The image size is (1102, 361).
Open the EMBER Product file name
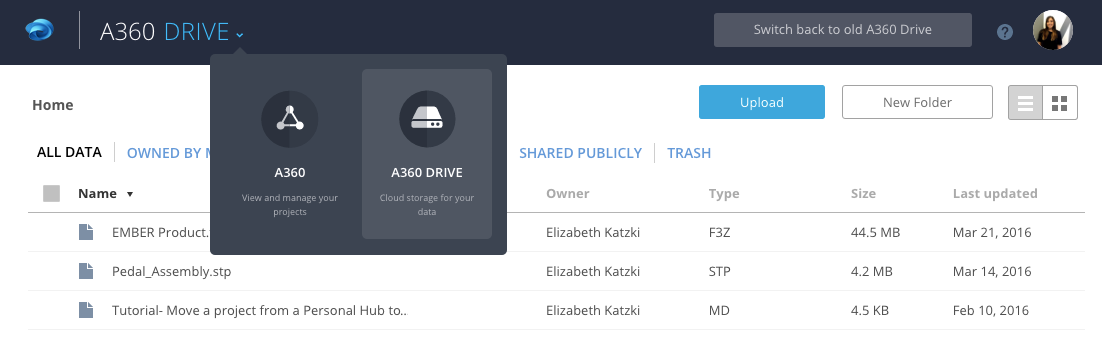click(161, 232)
